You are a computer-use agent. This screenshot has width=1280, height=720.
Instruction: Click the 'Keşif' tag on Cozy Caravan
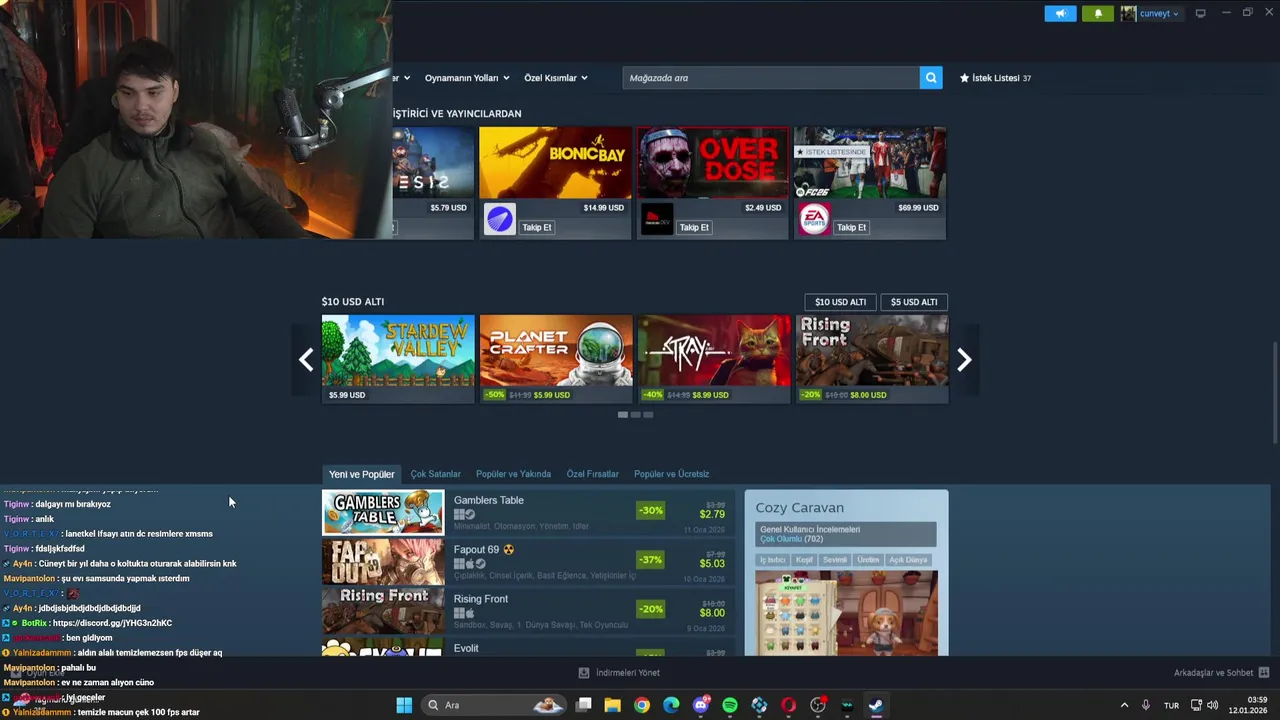tap(804, 560)
